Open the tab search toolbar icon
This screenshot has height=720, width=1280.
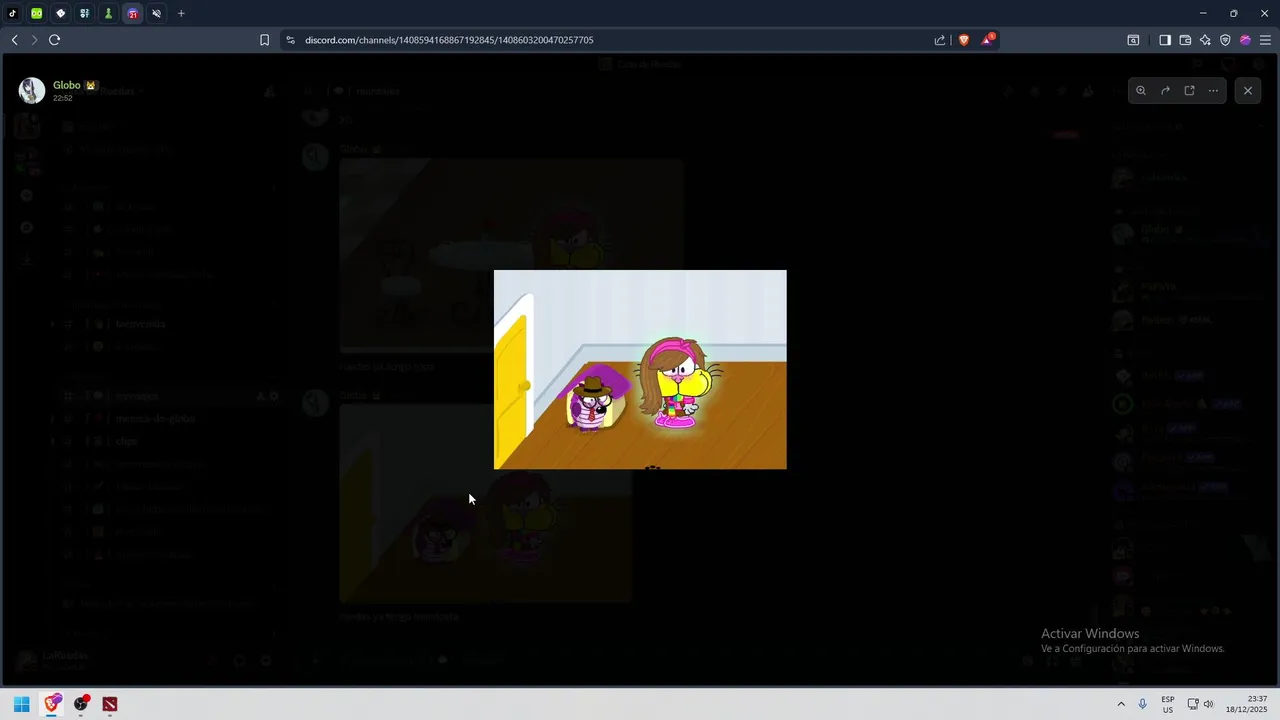click(1133, 40)
